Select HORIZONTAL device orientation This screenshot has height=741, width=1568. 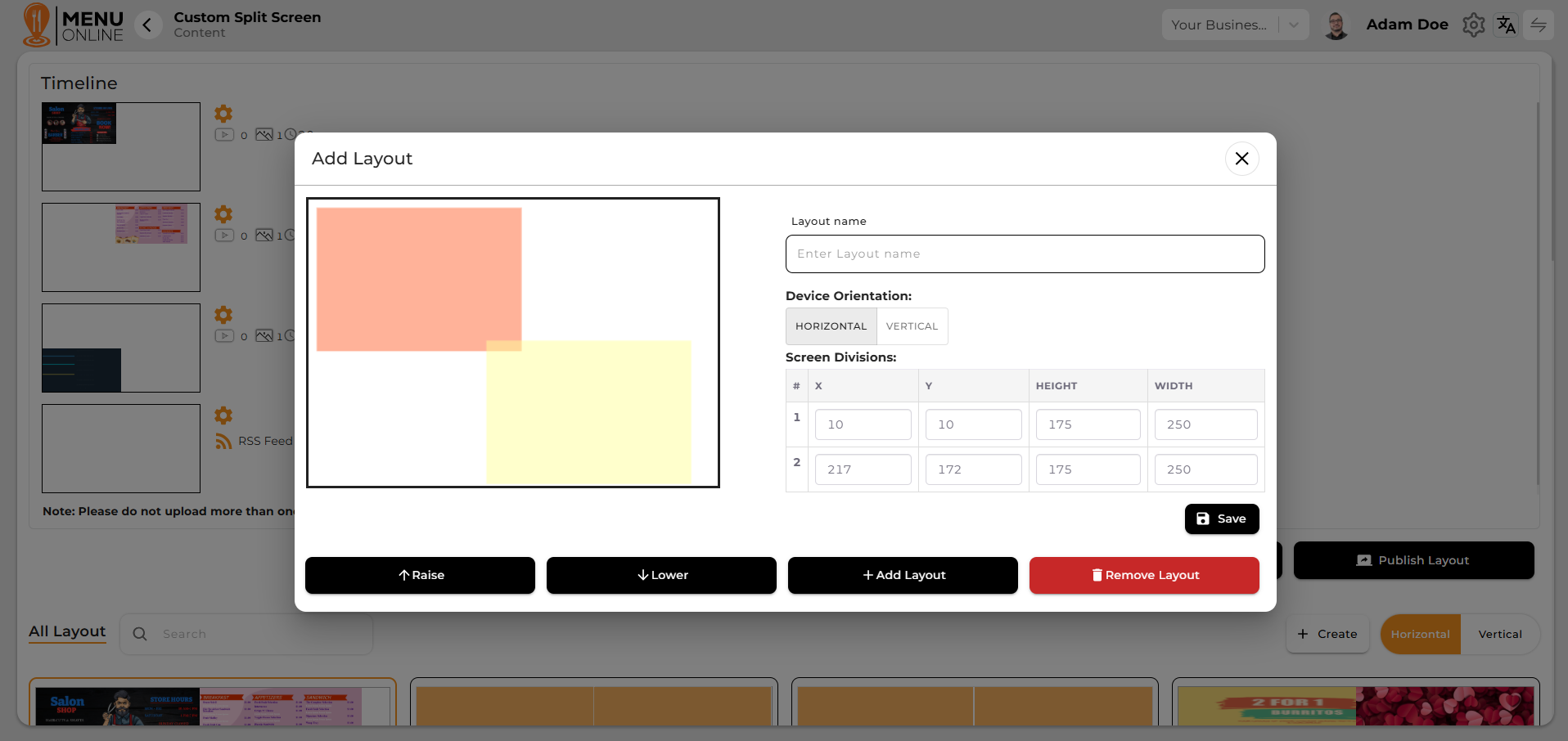[x=831, y=326]
